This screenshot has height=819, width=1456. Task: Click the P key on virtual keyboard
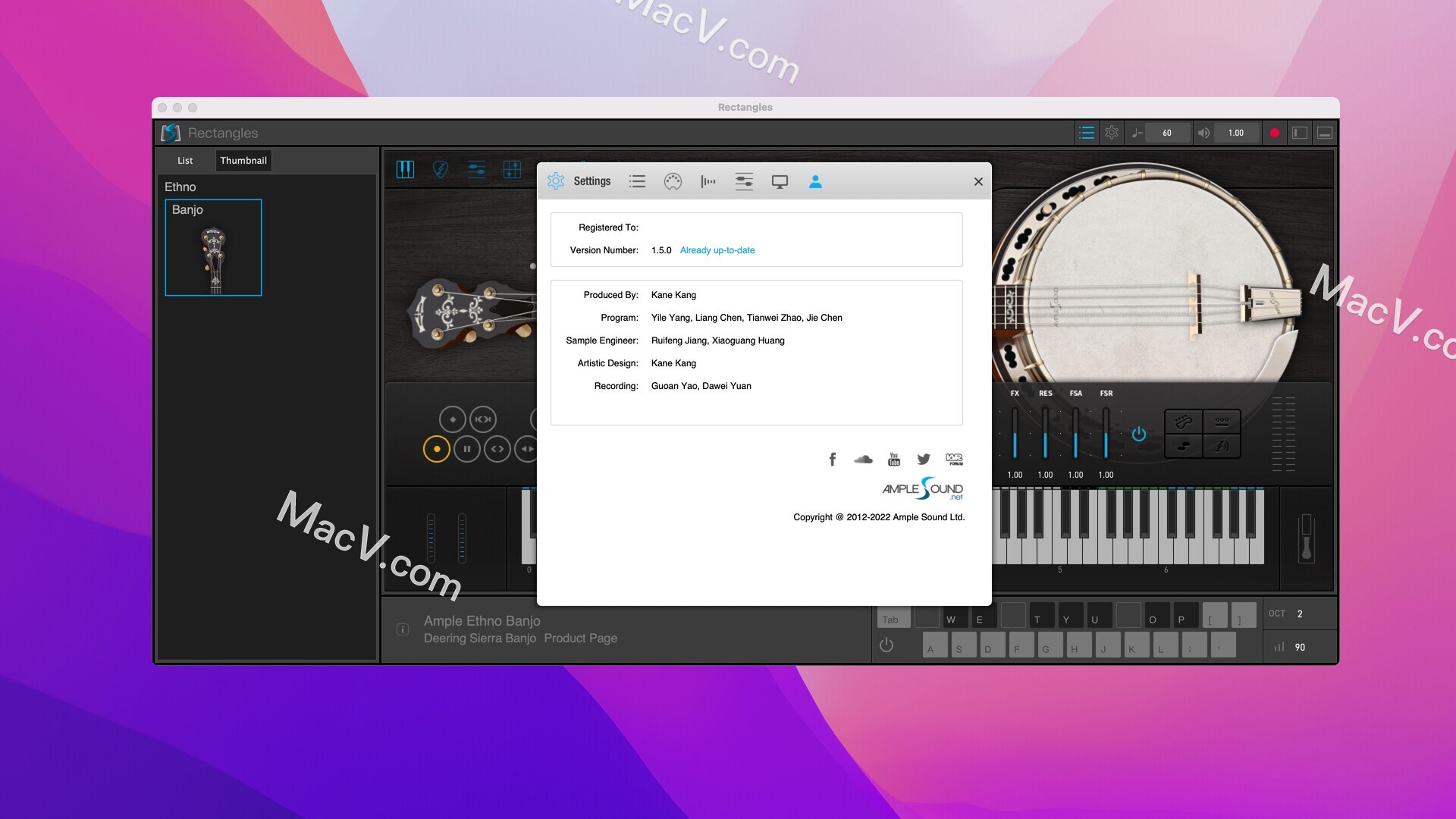point(1185,615)
